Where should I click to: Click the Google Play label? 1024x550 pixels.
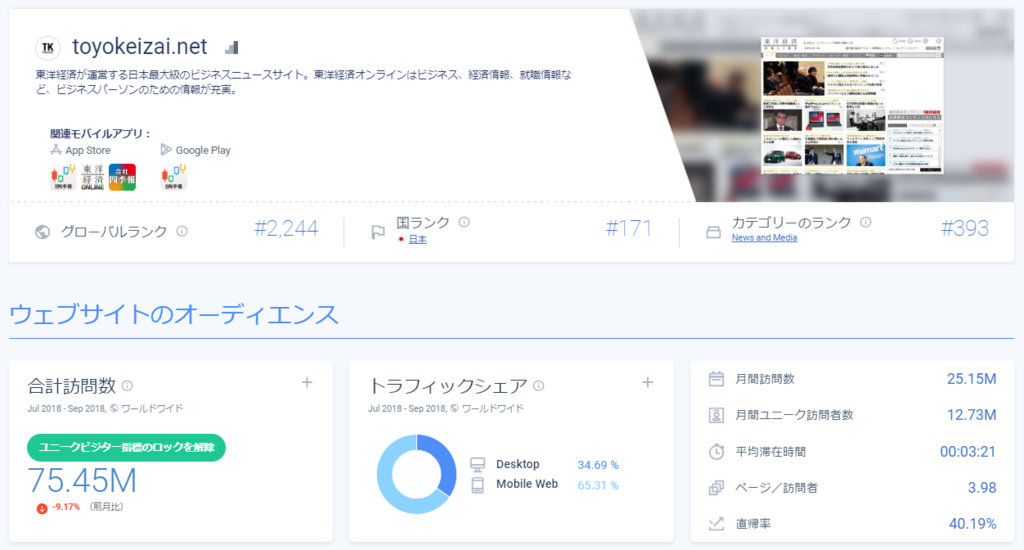[x=203, y=150]
